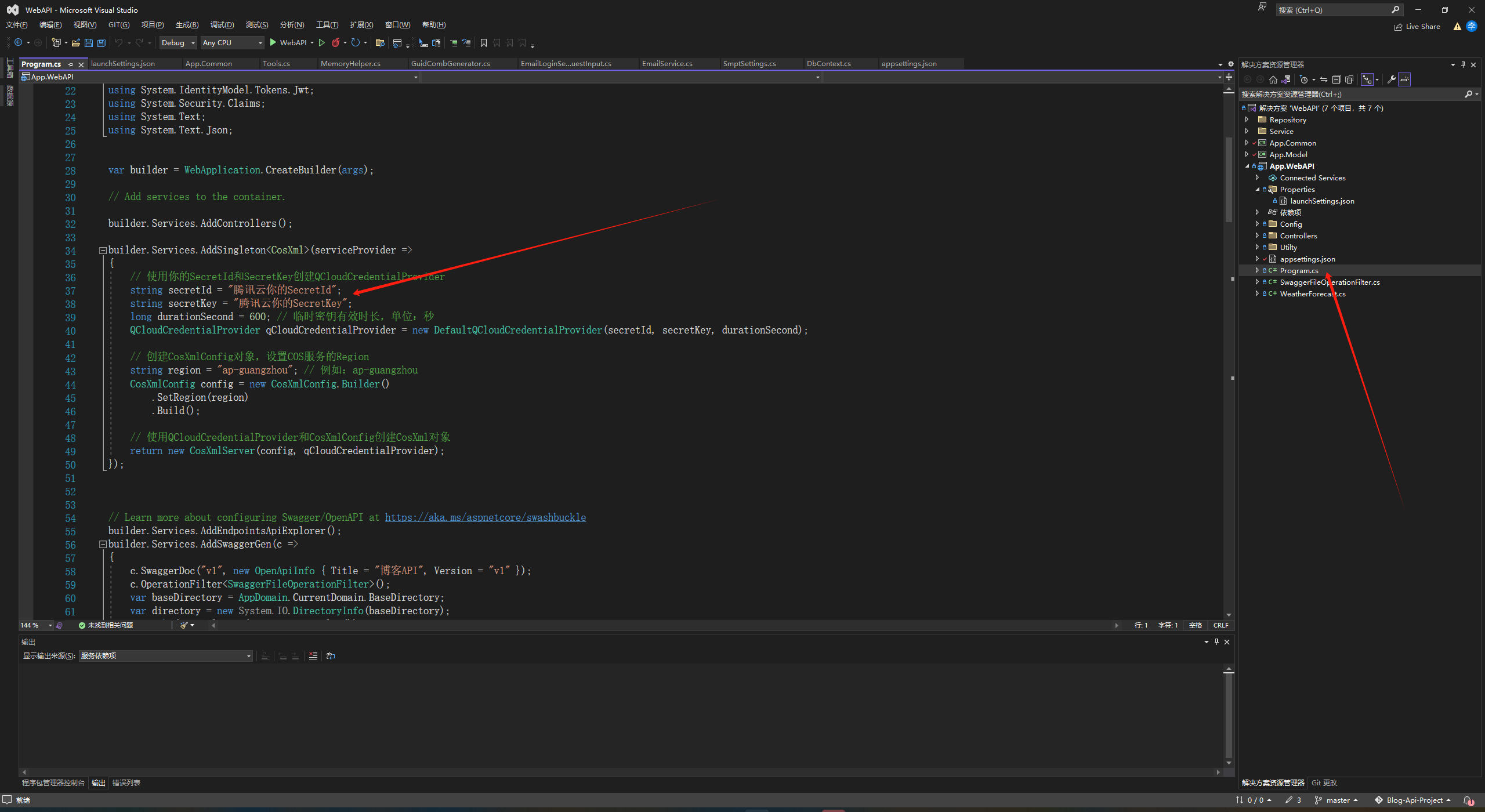The width and height of the screenshot is (1485, 812).
Task: Click the editor horizontal scrollbar
Action: (665, 625)
